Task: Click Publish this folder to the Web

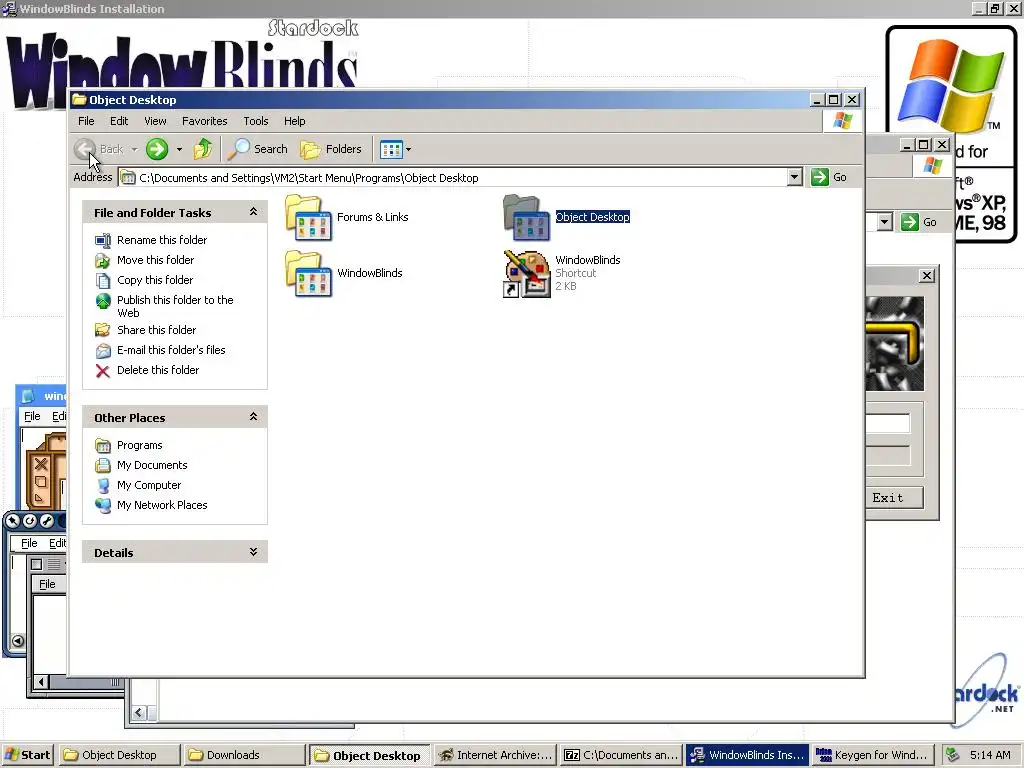Action: (175, 306)
